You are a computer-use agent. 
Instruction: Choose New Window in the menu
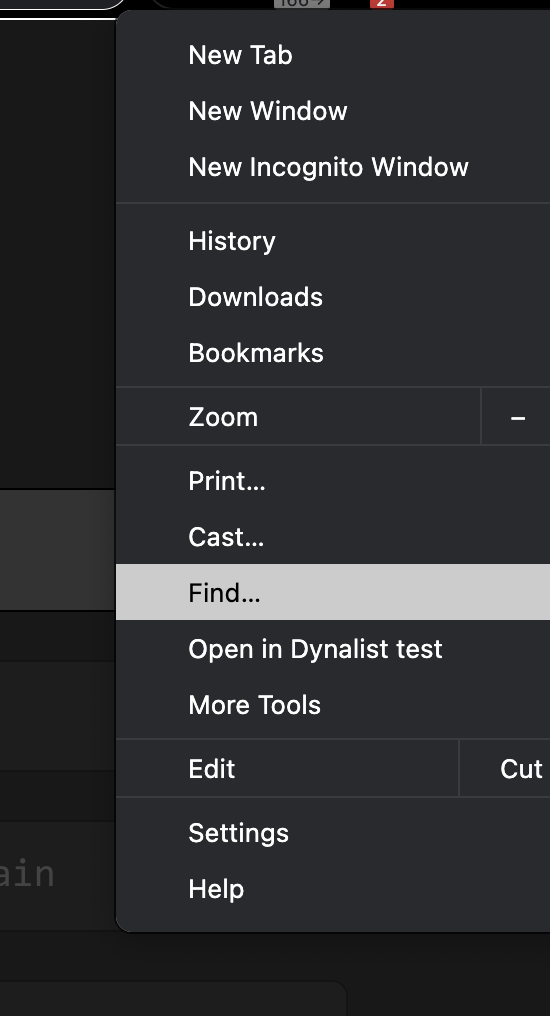click(x=333, y=111)
